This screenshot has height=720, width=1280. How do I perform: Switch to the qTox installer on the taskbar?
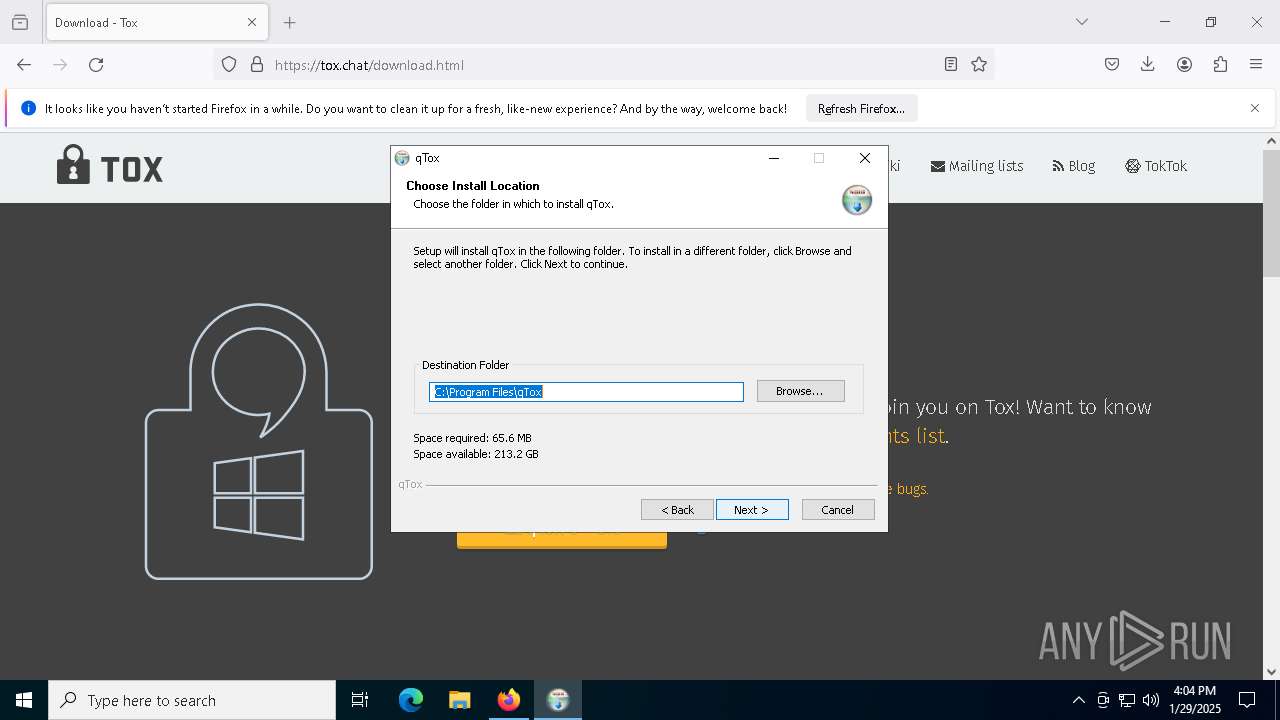557,700
